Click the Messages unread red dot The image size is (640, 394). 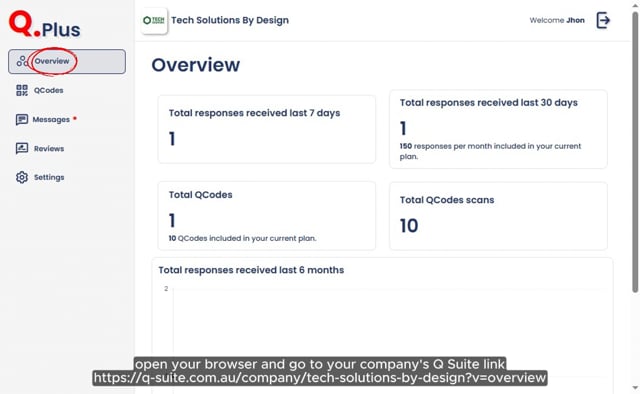[75, 118]
